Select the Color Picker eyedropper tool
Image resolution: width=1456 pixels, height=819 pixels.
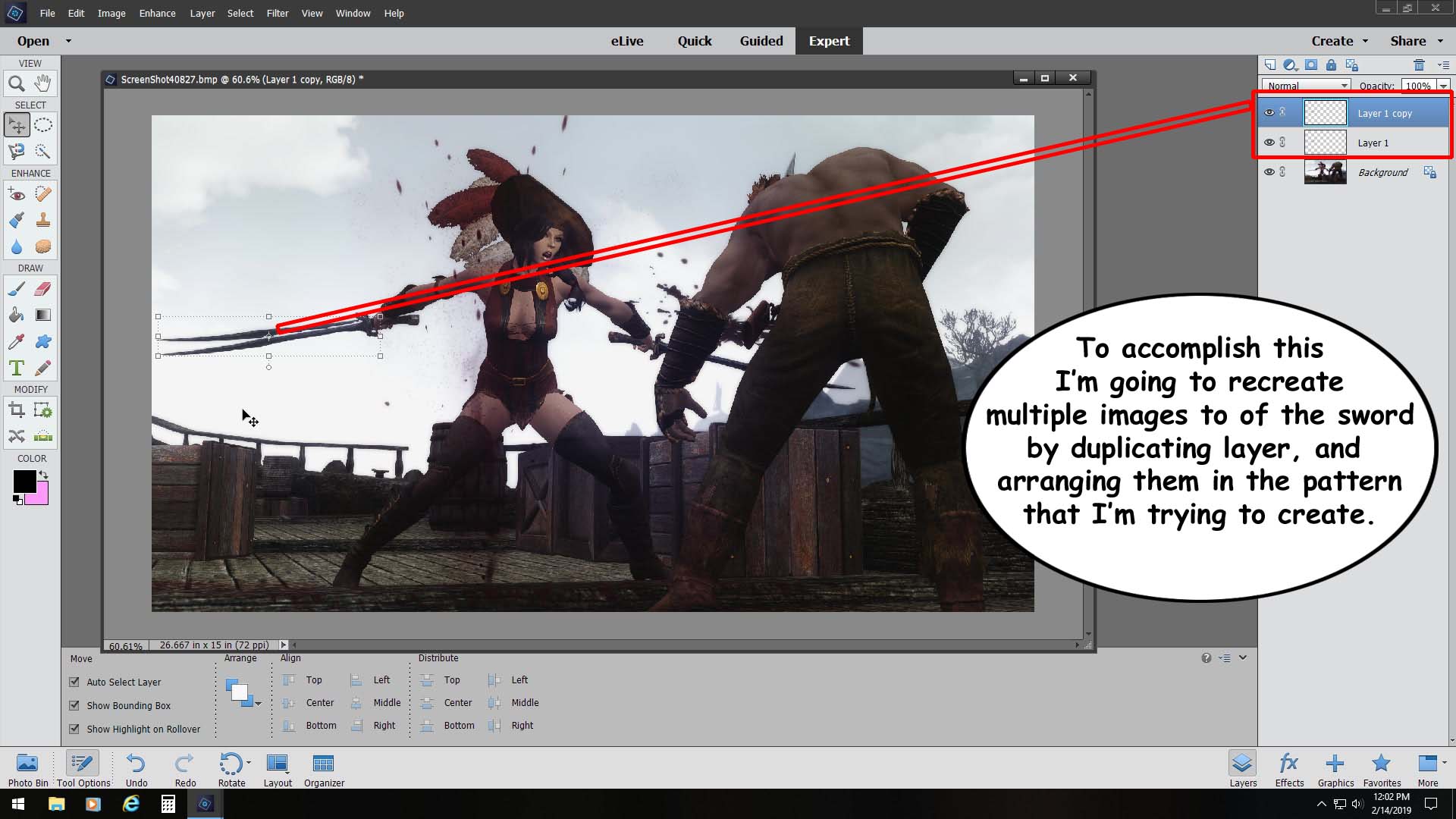(17, 342)
